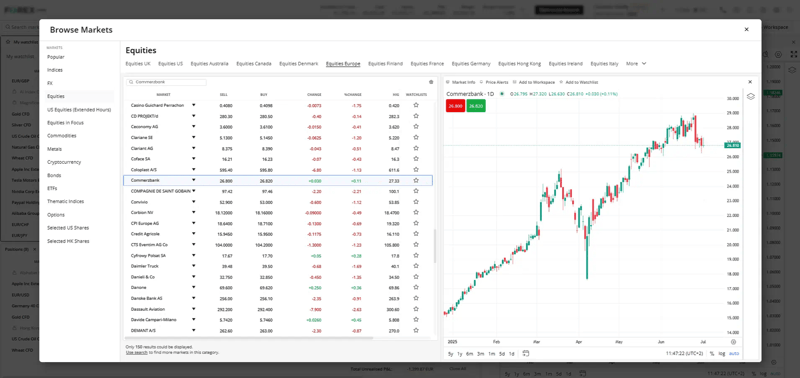This screenshot has height=378, width=800.
Task: Expand Coface SA dropdown arrow
Action: coord(193,159)
